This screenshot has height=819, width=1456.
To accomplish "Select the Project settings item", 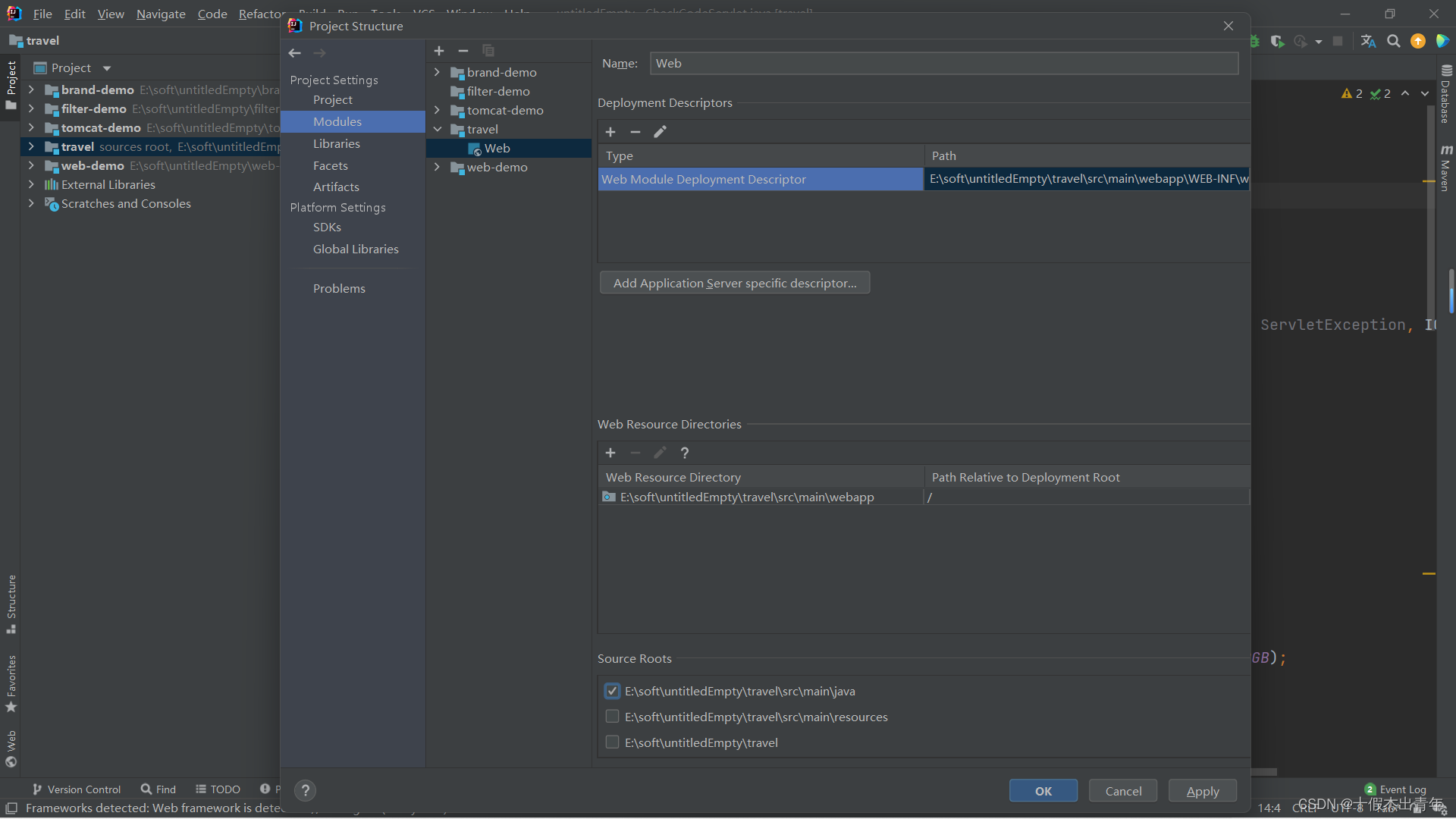I will pyautogui.click(x=333, y=99).
